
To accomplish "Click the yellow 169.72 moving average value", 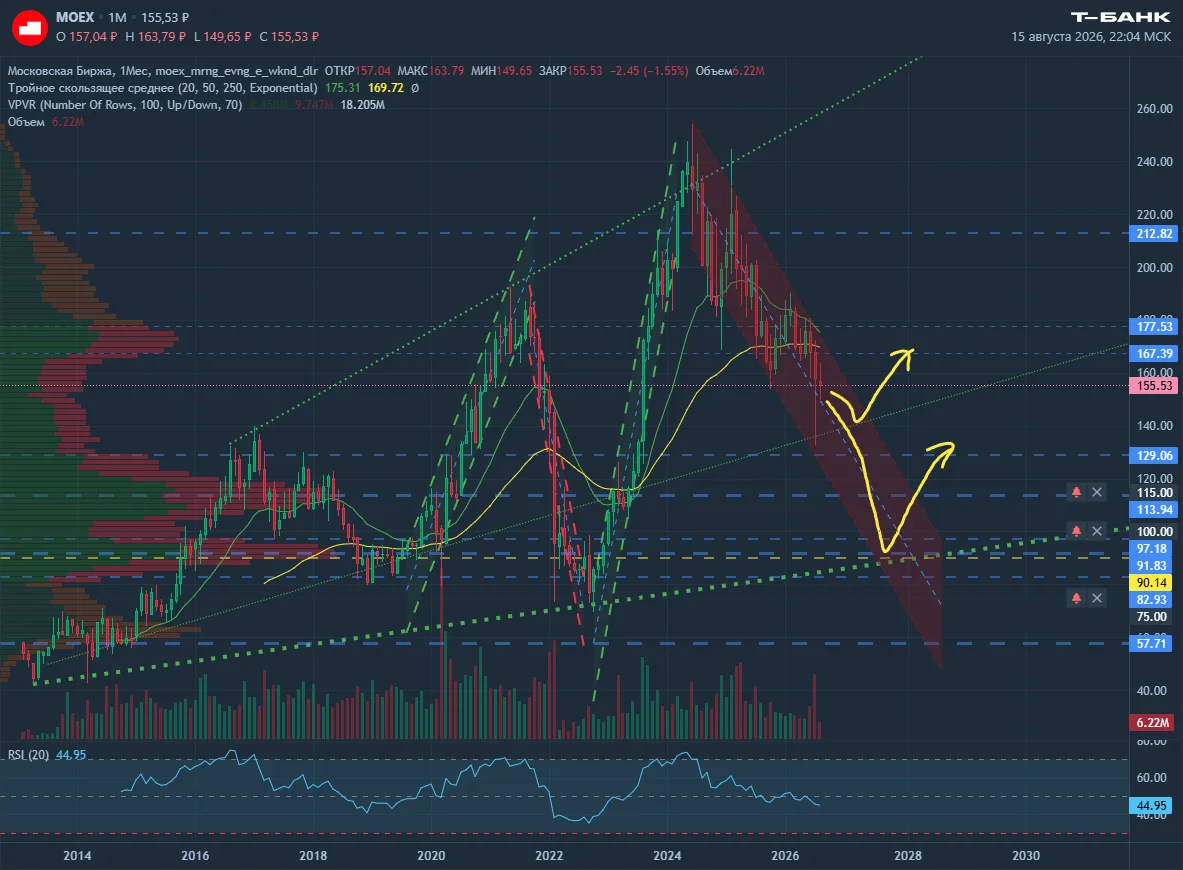I will (386, 88).
